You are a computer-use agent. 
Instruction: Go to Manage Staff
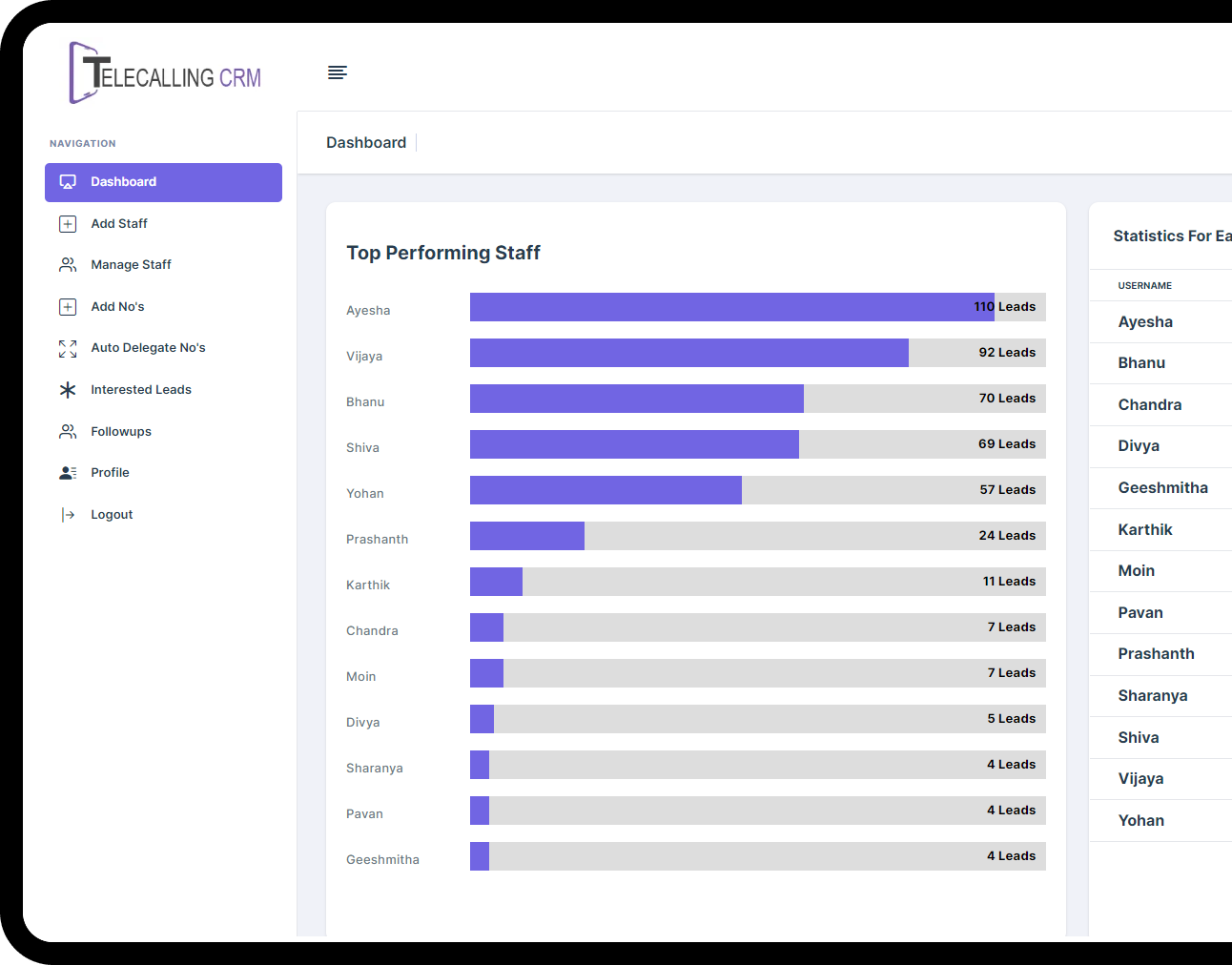(163, 265)
